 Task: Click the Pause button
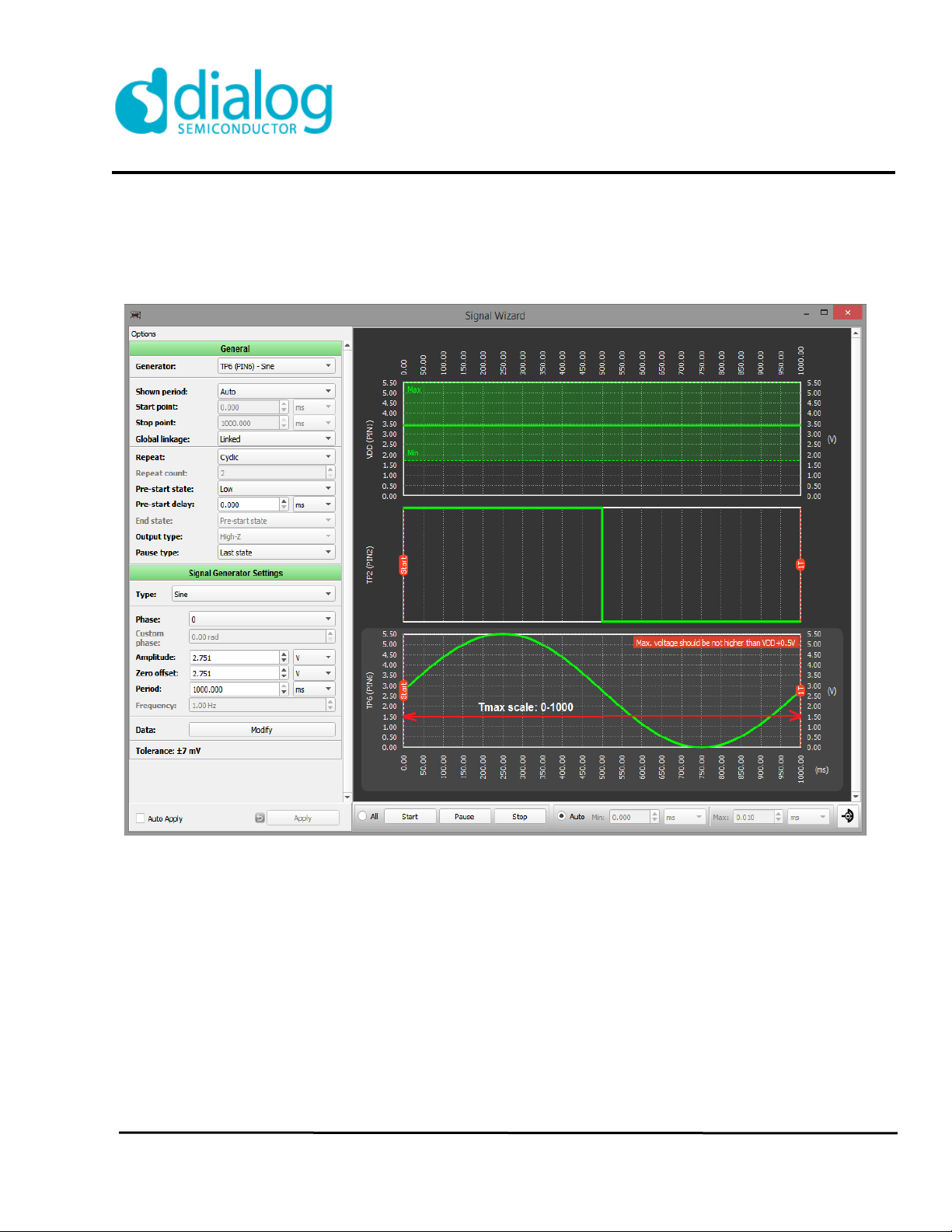pyautogui.click(x=465, y=816)
